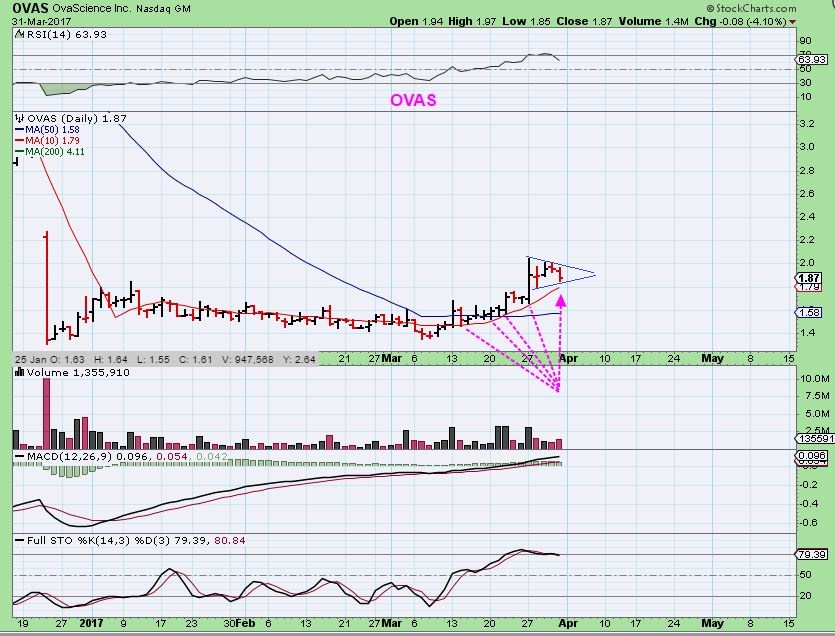Select the MA(200) 4.11 legend entry
This screenshot has width=835, height=636.
55,152
